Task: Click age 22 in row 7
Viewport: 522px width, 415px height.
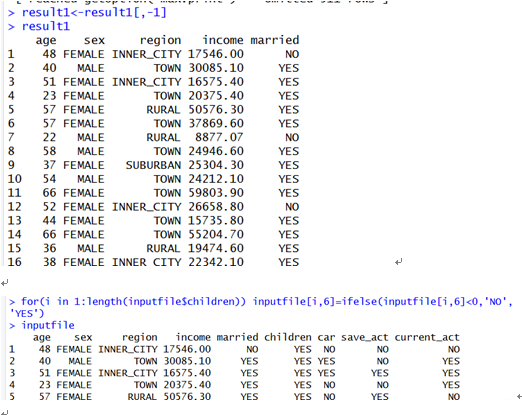Action: click(49, 137)
